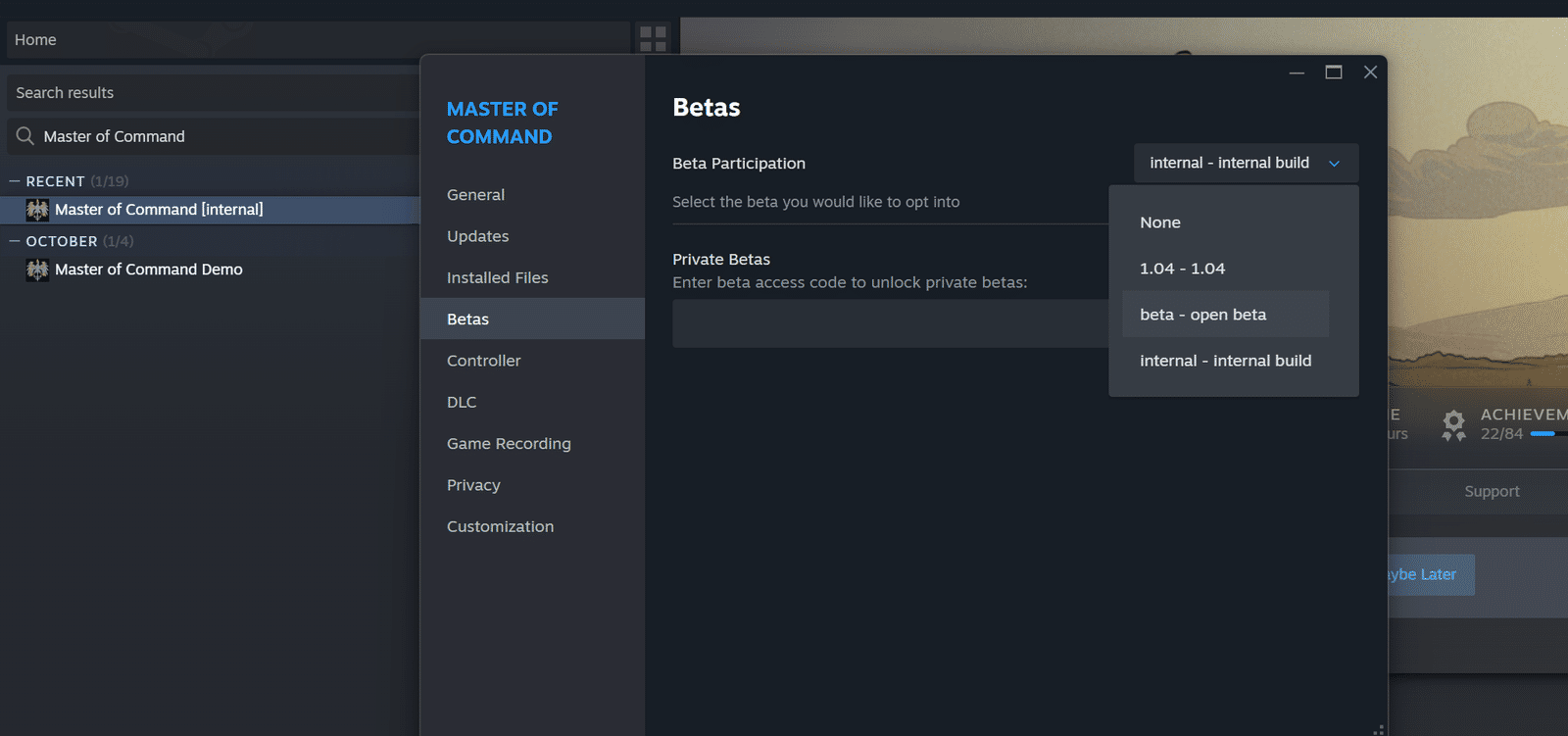Image resolution: width=1568 pixels, height=736 pixels.
Task: Click the Private Betas heading
Action: click(721, 260)
